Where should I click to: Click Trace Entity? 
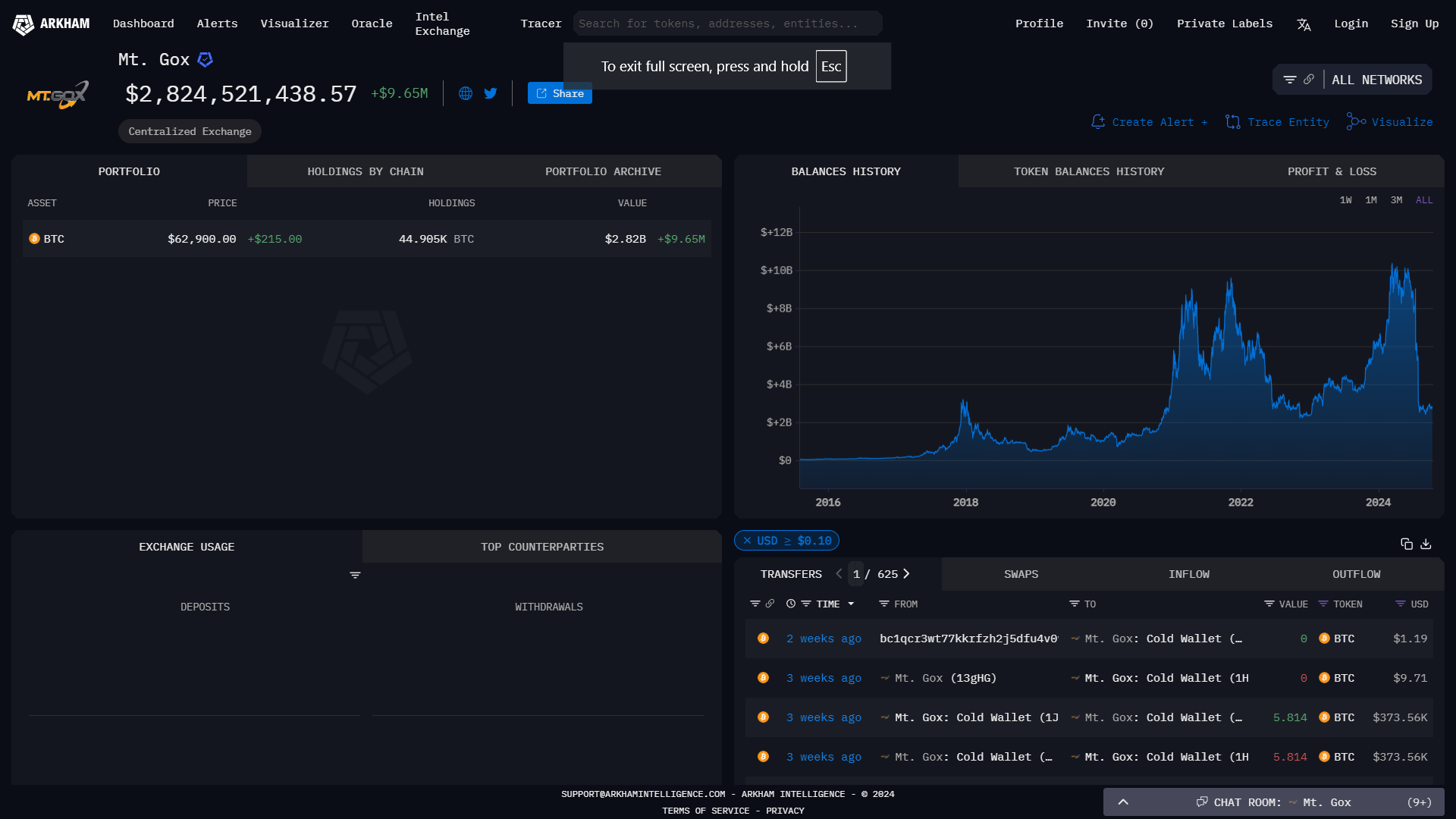tap(1277, 122)
